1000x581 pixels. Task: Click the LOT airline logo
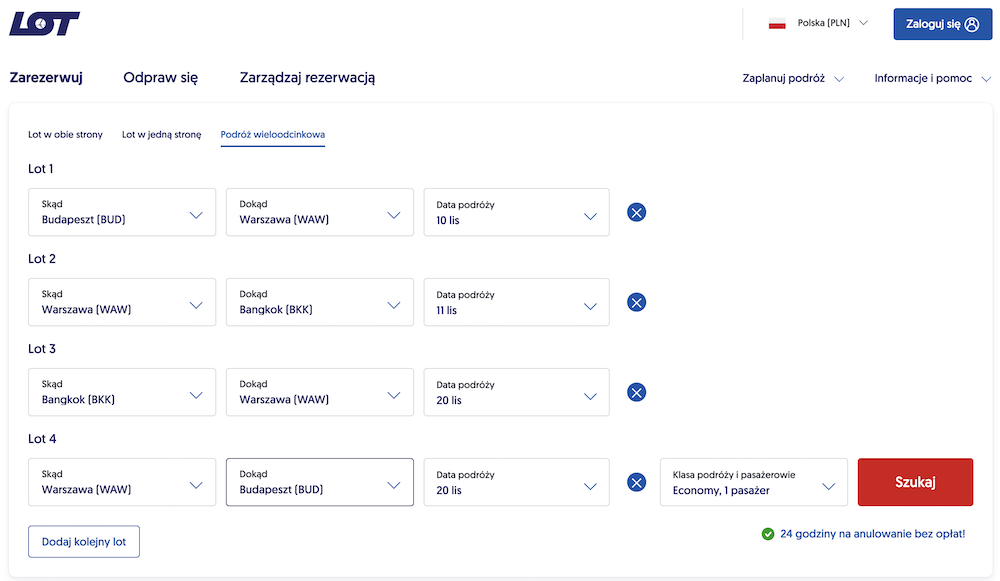(x=44, y=24)
